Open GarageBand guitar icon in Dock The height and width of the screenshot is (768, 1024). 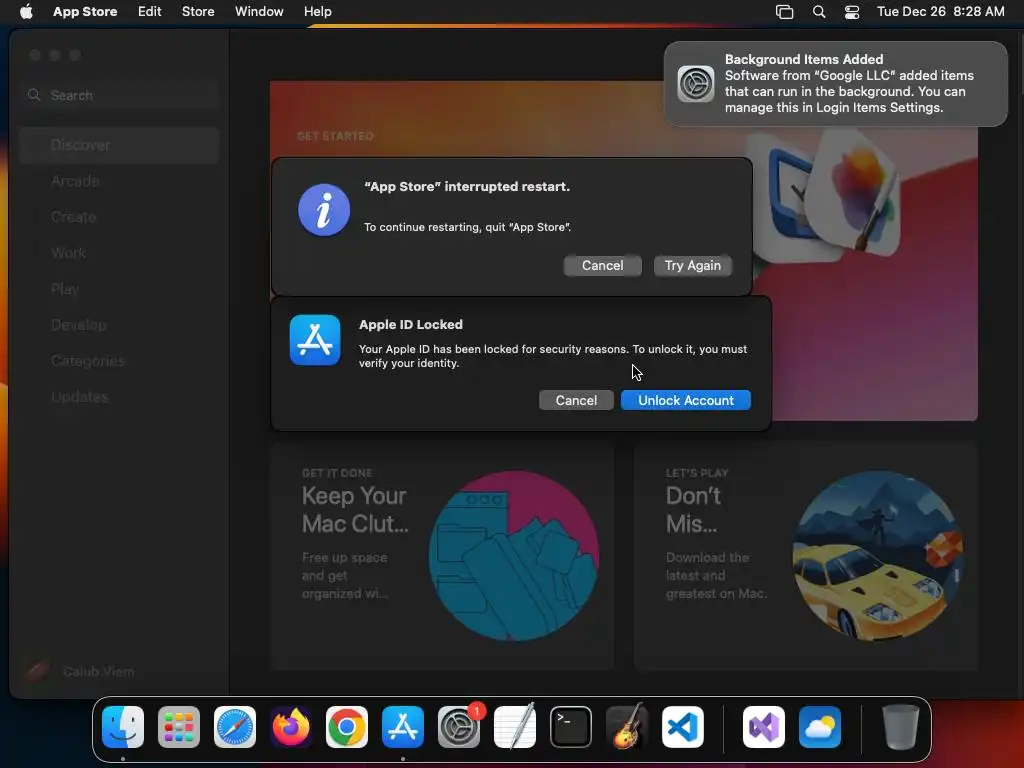[x=627, y=727]
